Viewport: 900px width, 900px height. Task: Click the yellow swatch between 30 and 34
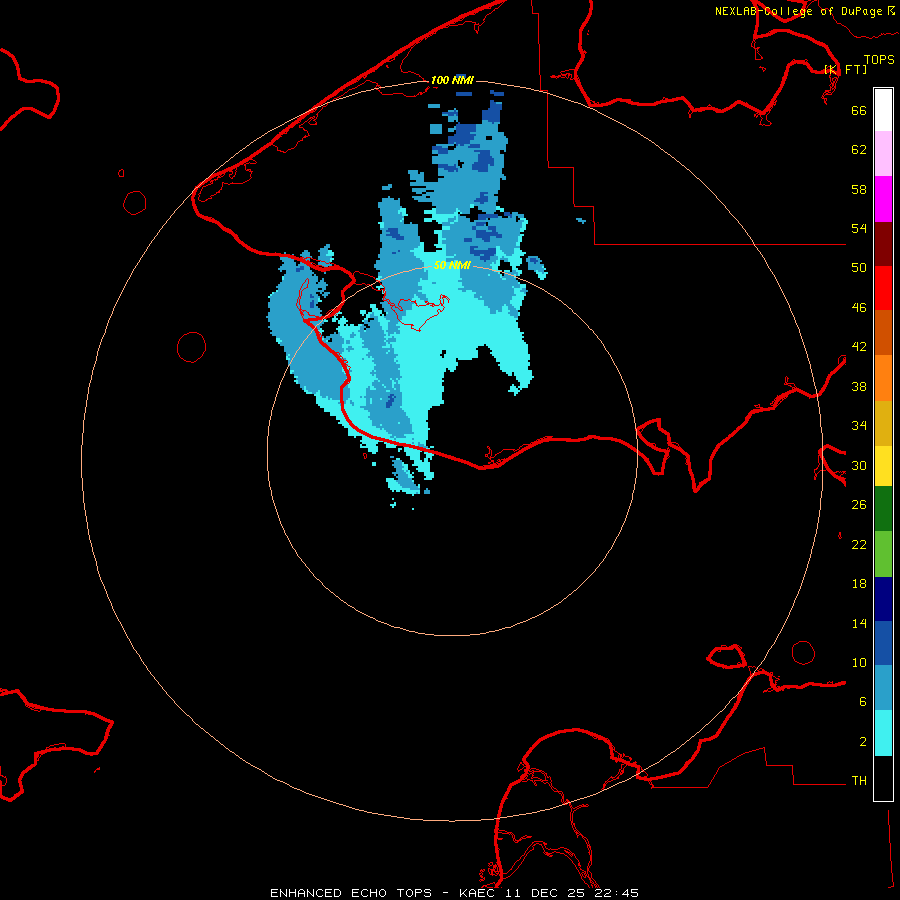click(883, 465)
